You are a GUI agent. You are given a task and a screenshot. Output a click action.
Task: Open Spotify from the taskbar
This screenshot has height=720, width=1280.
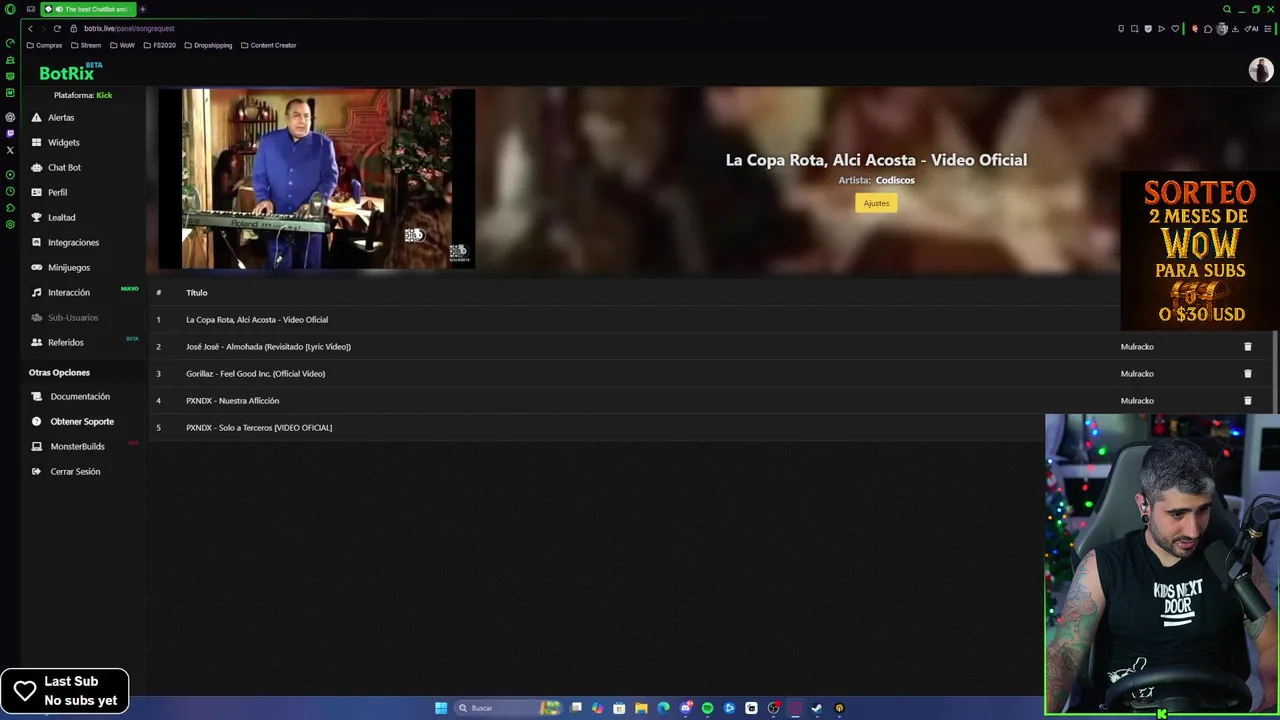click(707, 708)
